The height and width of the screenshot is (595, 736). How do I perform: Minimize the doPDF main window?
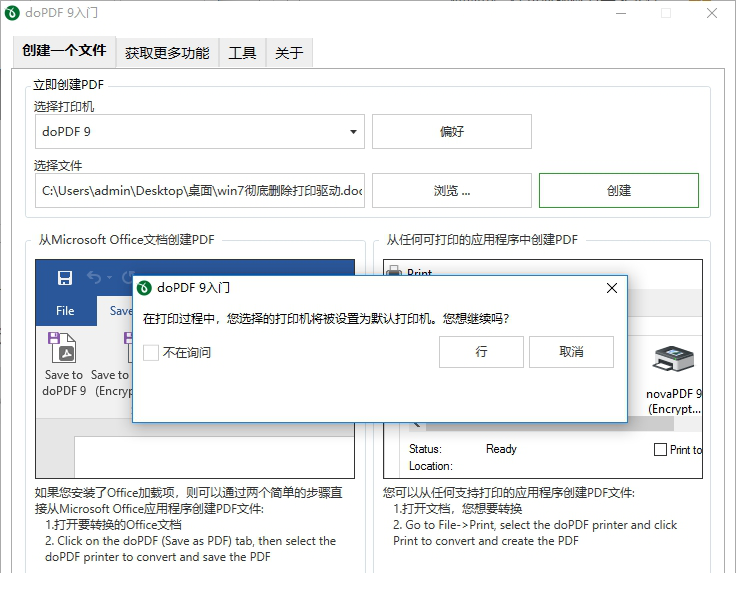pos(621,13)
